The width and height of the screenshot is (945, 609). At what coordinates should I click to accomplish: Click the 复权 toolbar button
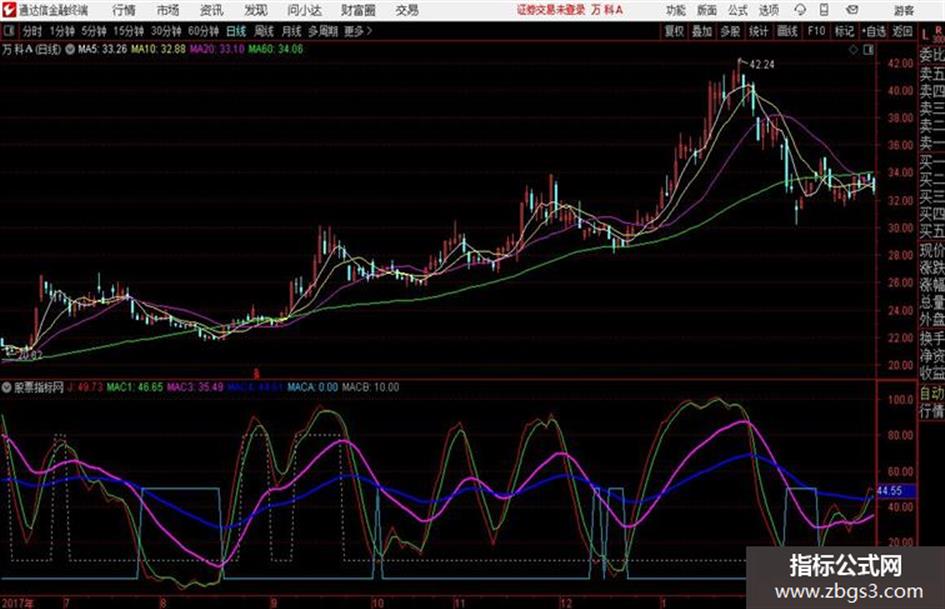tap(674, 31)
